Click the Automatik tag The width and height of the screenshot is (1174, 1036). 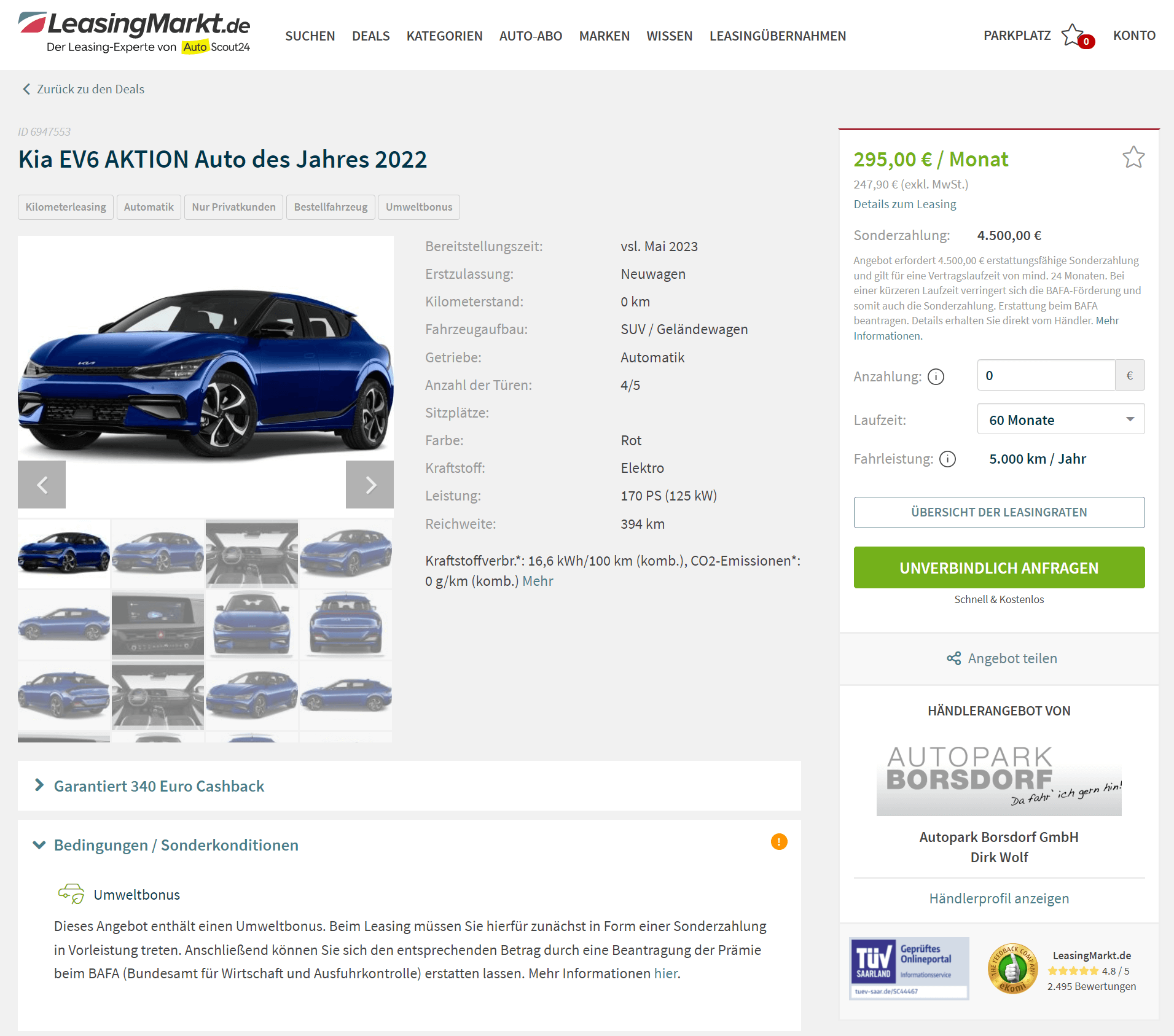click(x=149, y=207)
